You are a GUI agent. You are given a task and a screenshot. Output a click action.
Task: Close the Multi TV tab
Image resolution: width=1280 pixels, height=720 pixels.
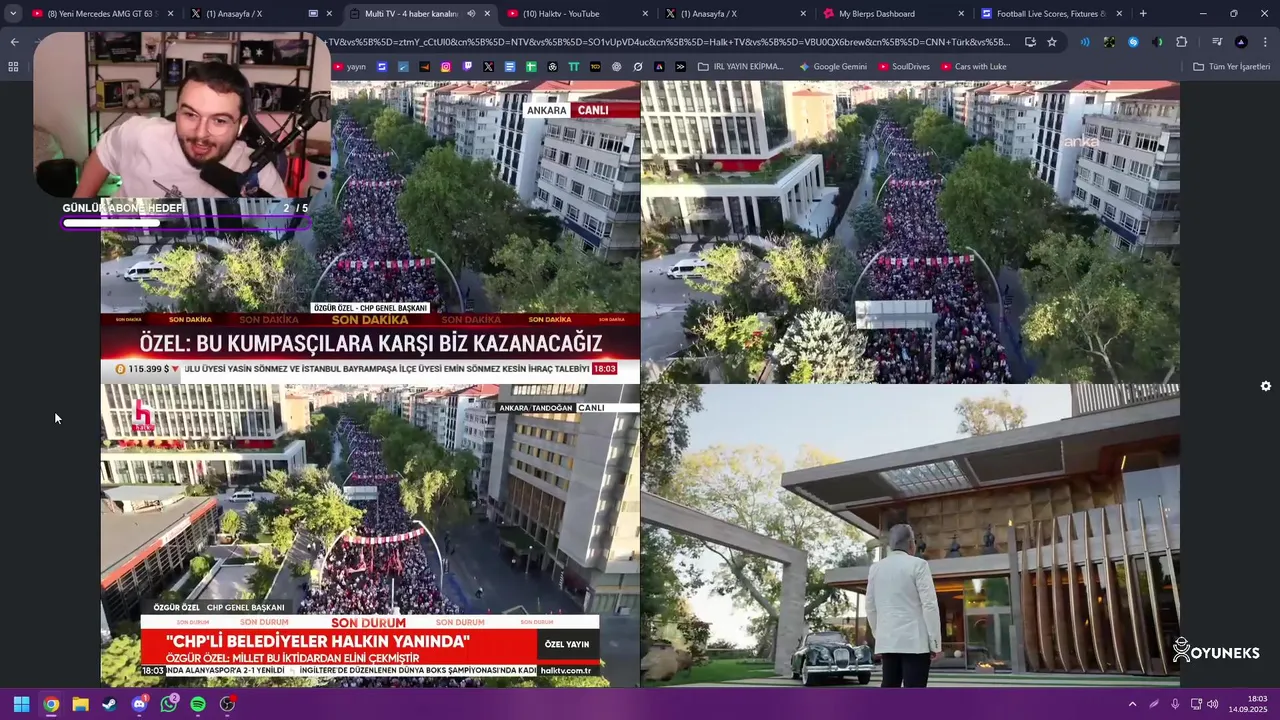(x=487, y=14)
